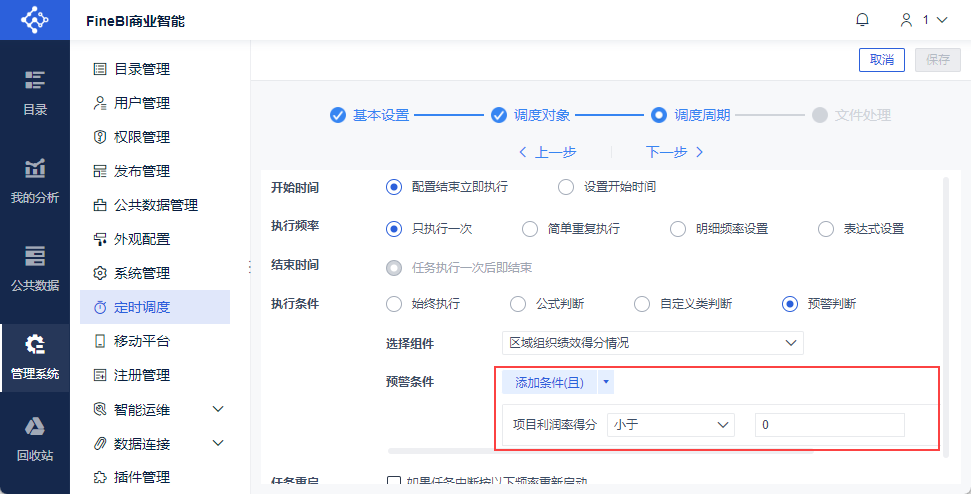971x494 pixels.
Task: Click the 移动平台 phone icon
Action: 99,341
